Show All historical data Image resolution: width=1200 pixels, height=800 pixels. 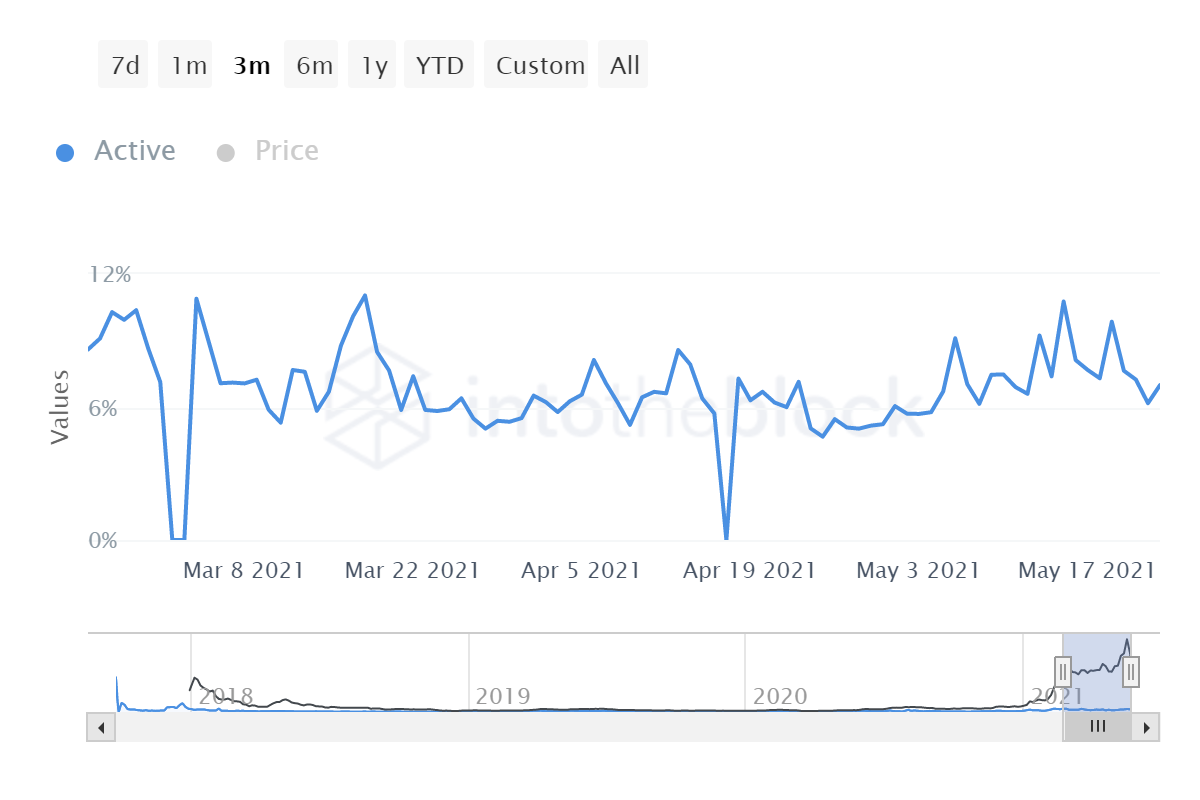pyautogui.click(x=623, y=65)
